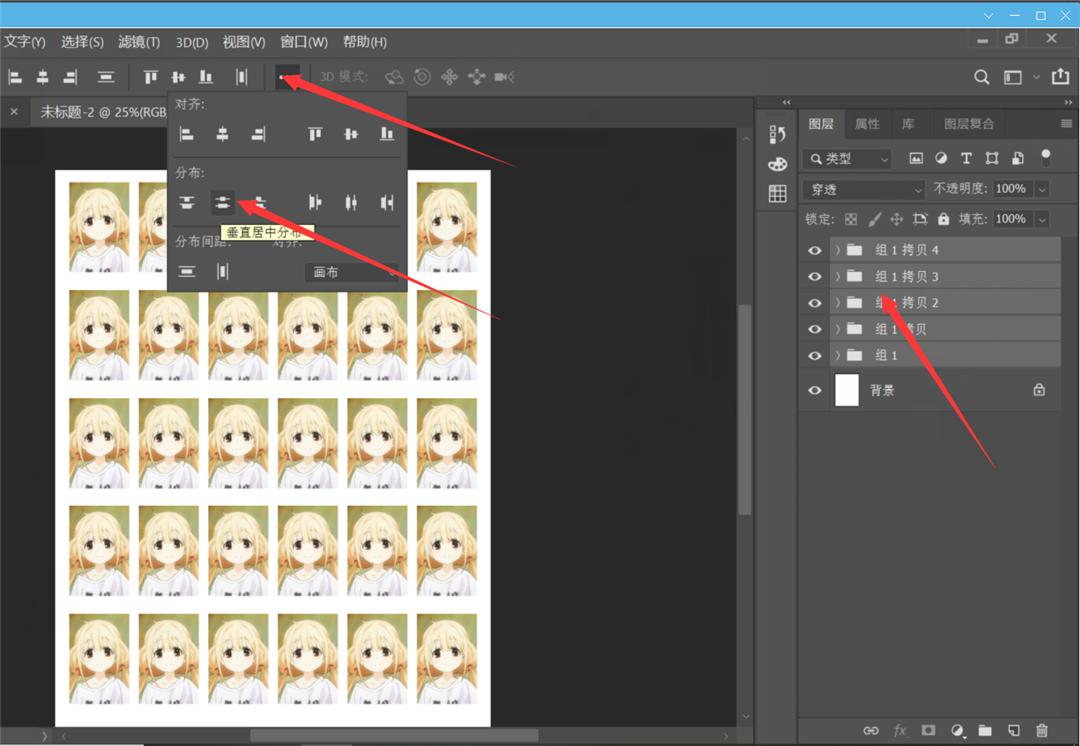Open the color swatches palette panel icon
The height and width of the screenshot is (746, 1080).
[x=777, y=164]
